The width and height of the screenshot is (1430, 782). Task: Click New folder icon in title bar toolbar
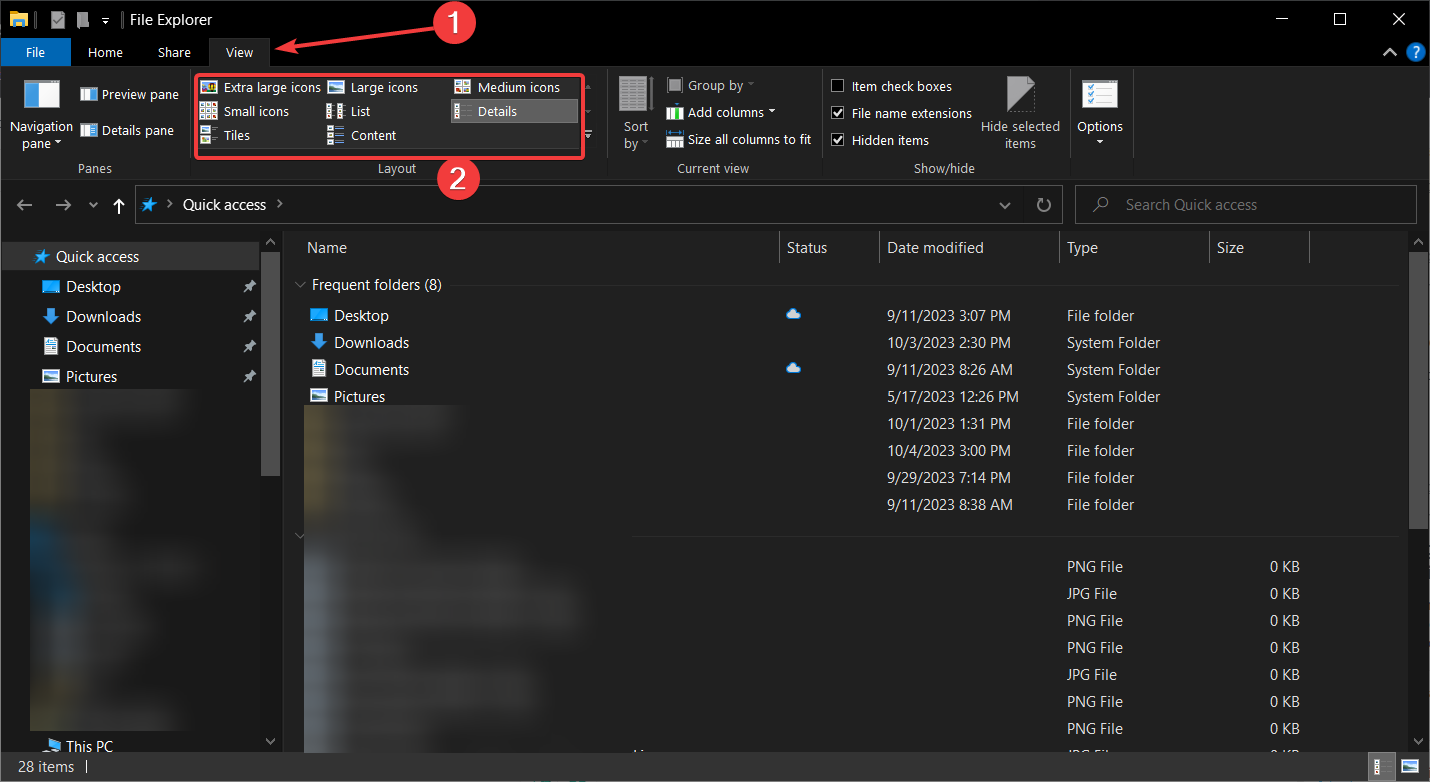coord(82,20)
